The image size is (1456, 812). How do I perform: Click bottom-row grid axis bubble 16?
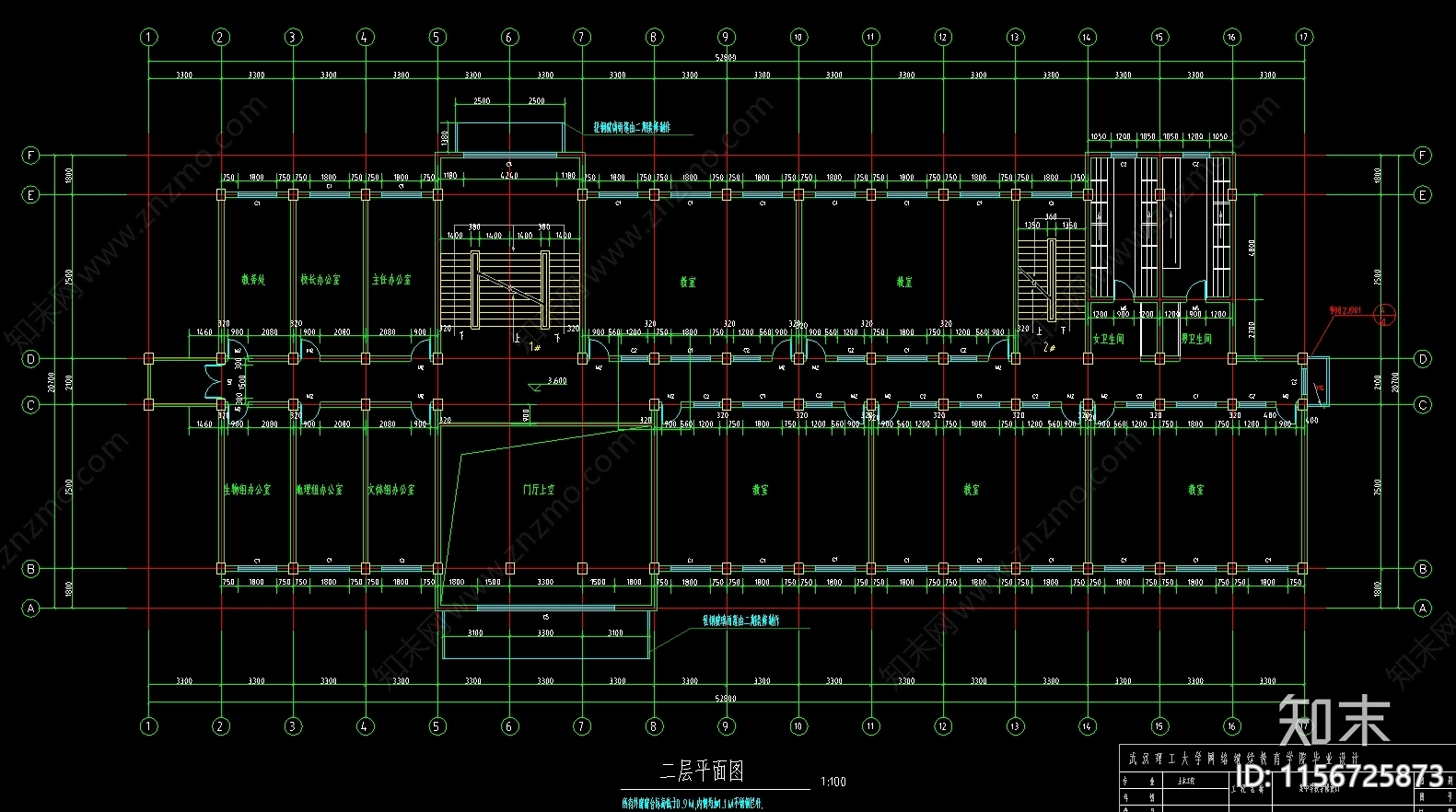1231,726
